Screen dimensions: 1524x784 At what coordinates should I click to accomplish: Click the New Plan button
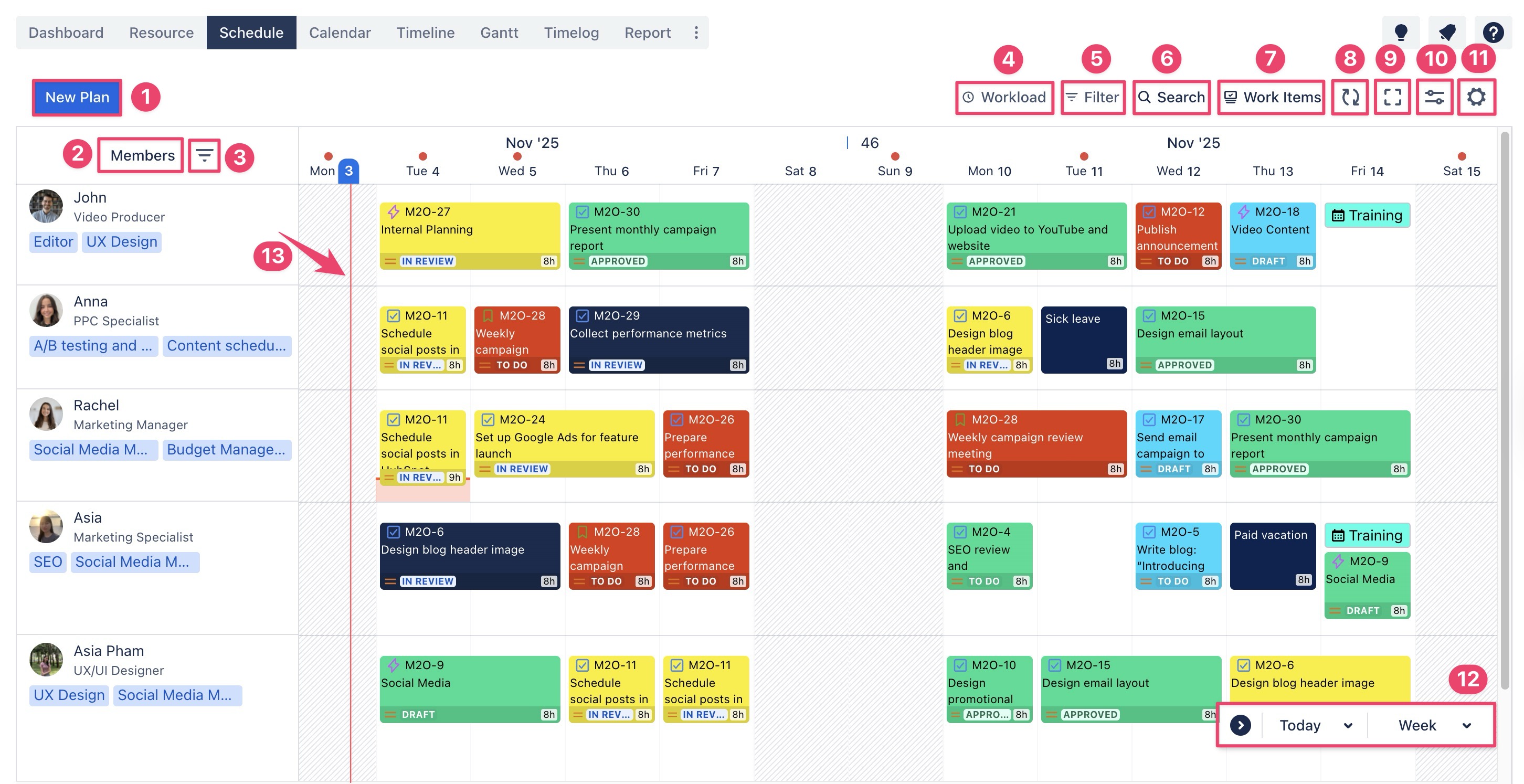(x=77, y=97)
